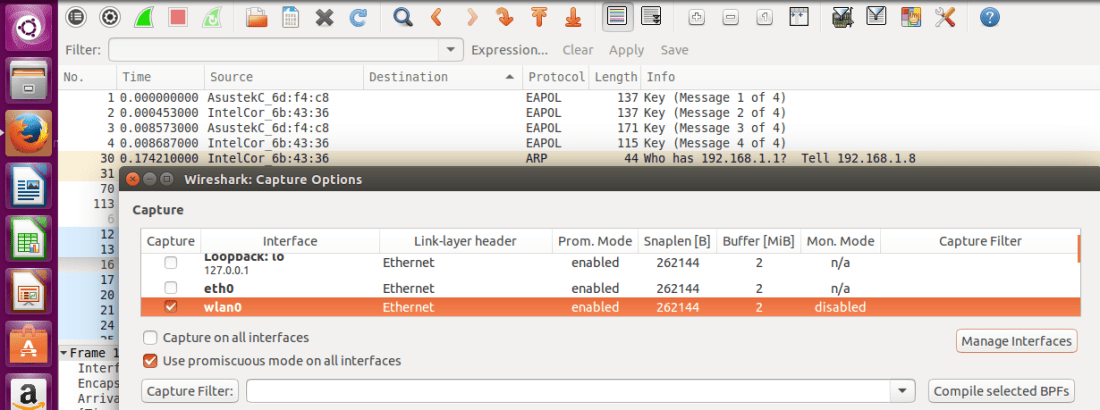This screenshot has width=1100, height=410.
Task: Uncheck the wlan0 capture checkbox
Action: pos(171,307)
